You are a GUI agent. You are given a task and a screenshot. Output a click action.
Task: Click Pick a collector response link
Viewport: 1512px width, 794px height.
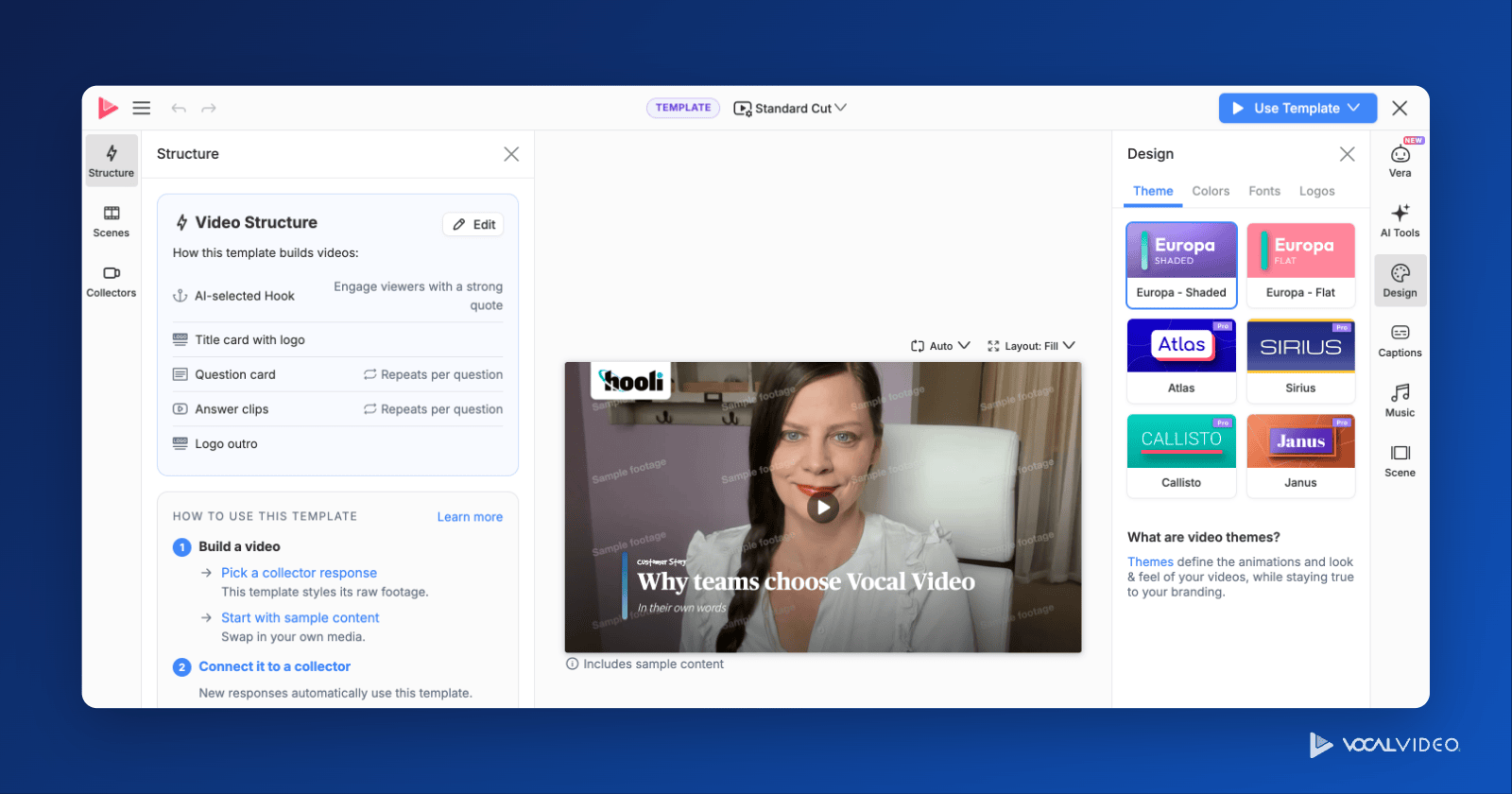299,573
